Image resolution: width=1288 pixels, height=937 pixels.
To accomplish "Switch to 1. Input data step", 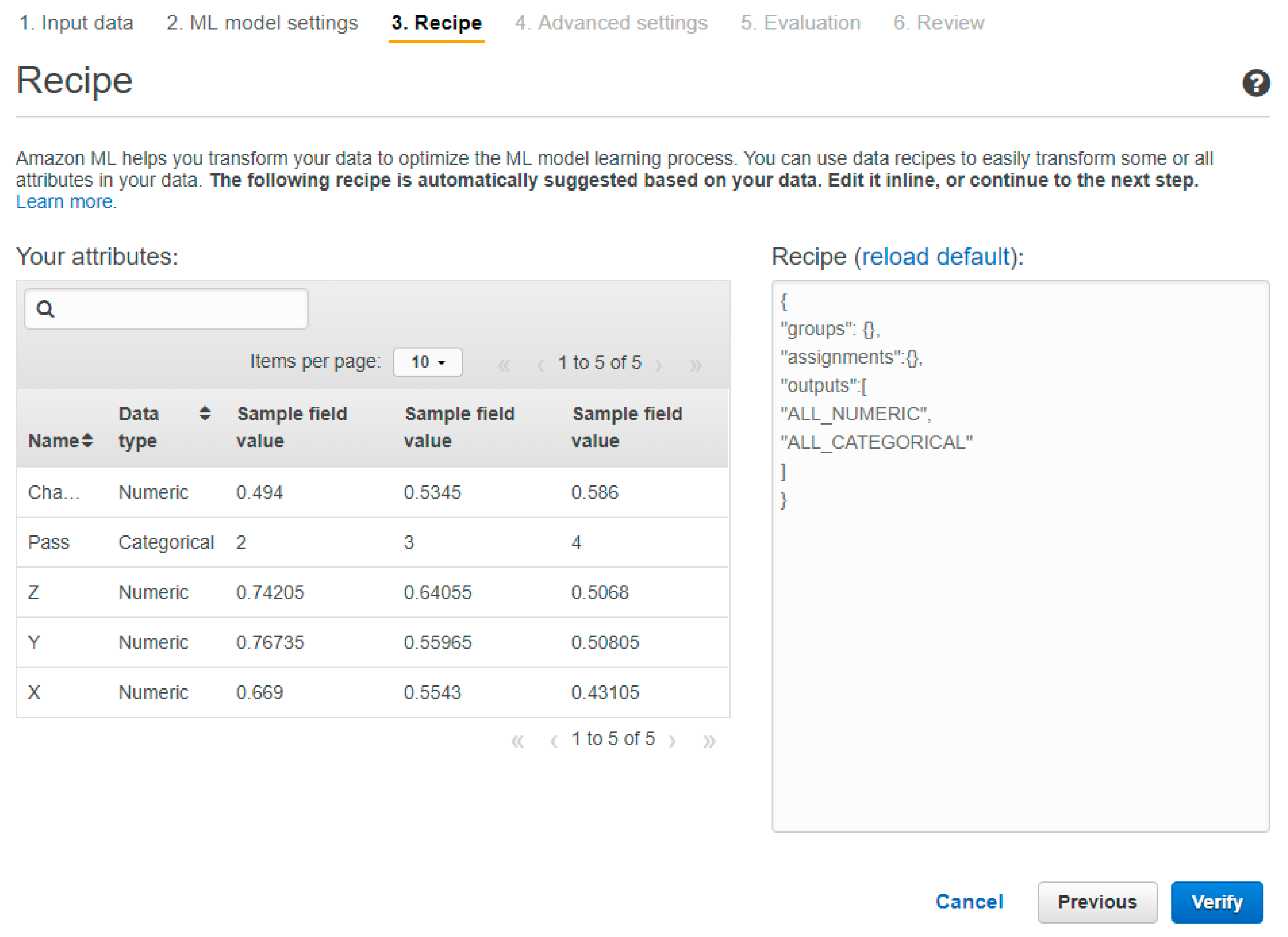I will point(76,23).
